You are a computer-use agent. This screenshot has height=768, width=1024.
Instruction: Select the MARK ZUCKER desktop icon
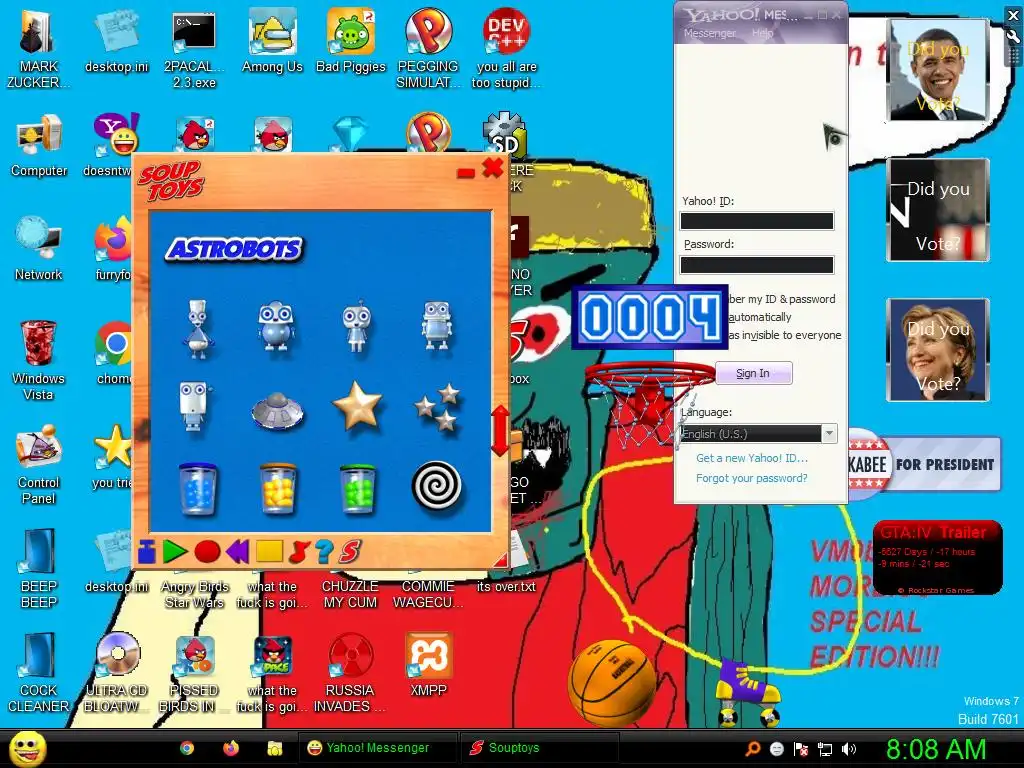[x=39, y=49]
